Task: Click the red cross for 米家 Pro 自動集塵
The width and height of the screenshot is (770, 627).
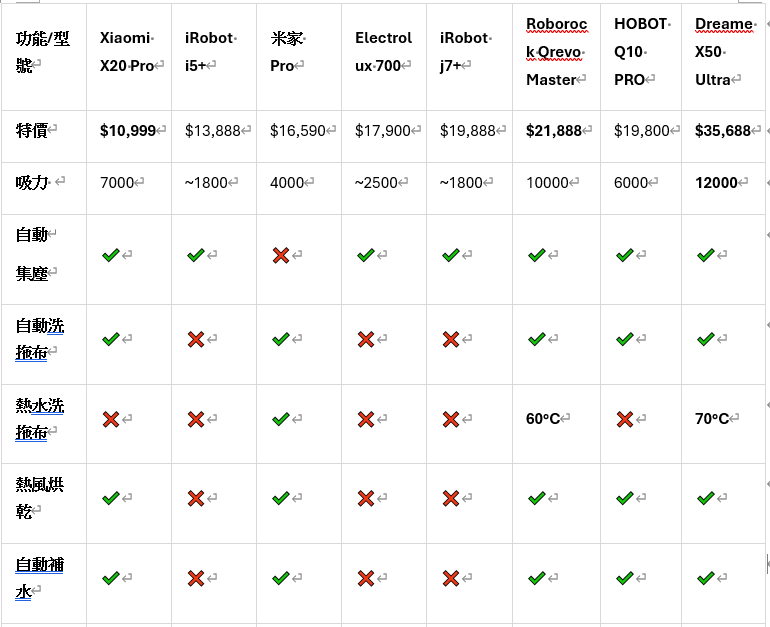Action: coord(280,255)
